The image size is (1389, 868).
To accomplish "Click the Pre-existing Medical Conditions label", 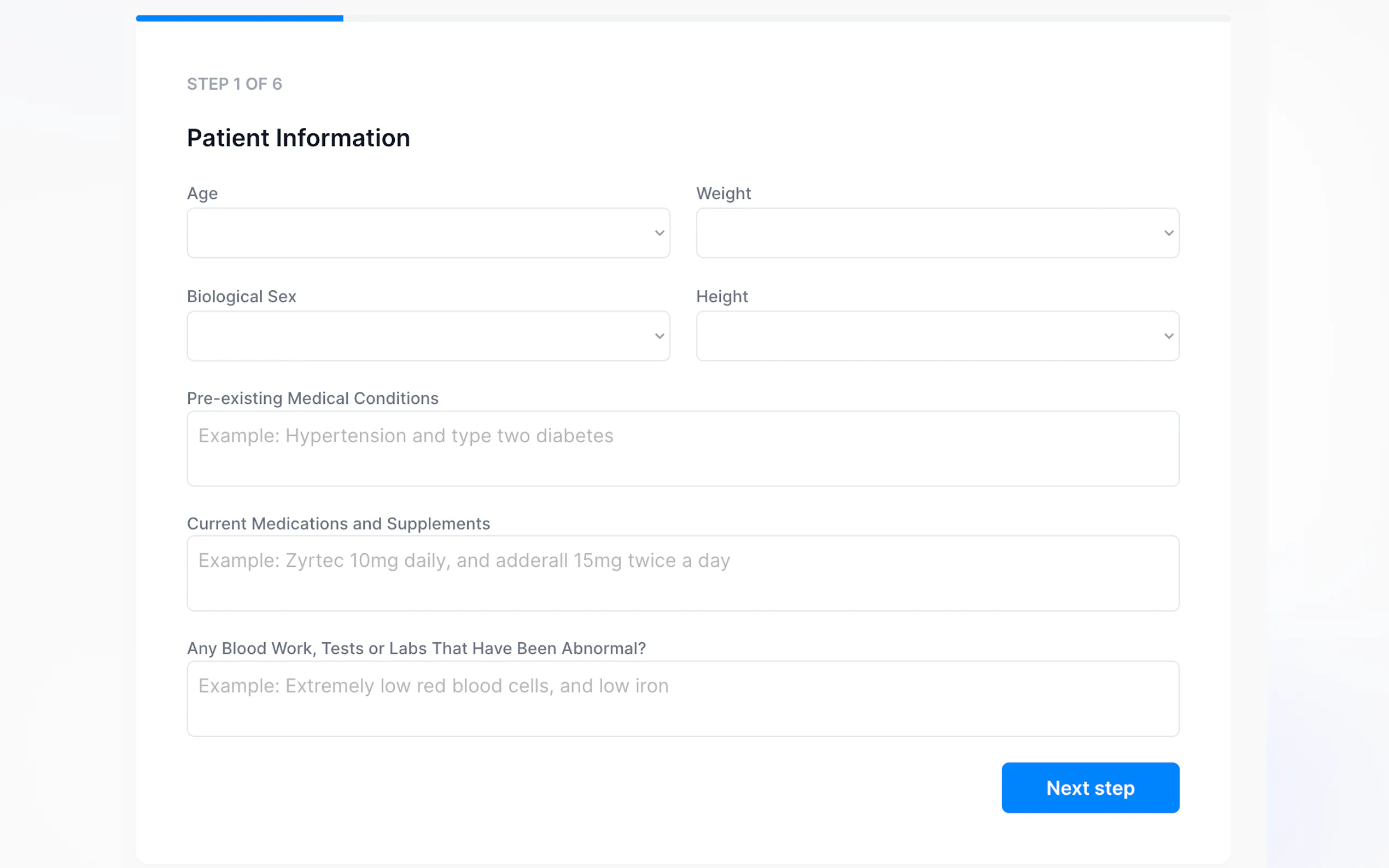I will (x=312, y=398).
